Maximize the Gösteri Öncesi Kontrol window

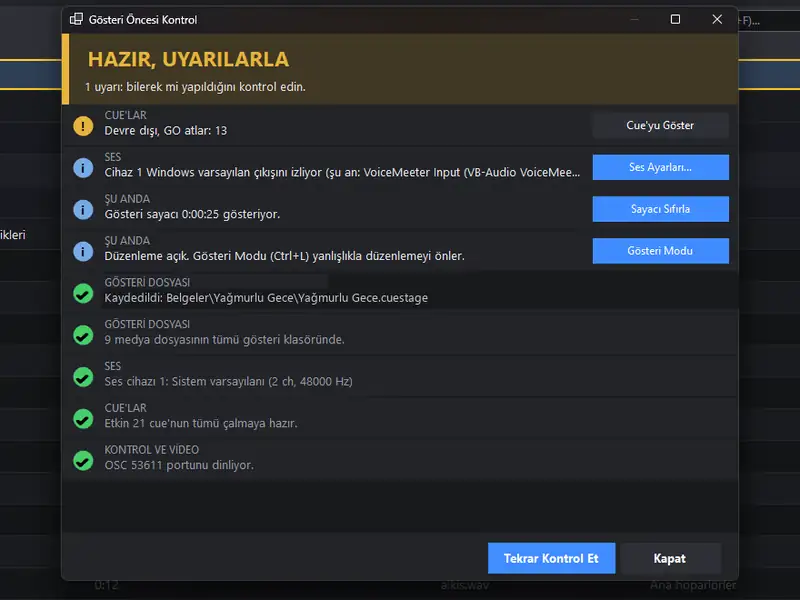pyautogui.click(x=675, y=19)
